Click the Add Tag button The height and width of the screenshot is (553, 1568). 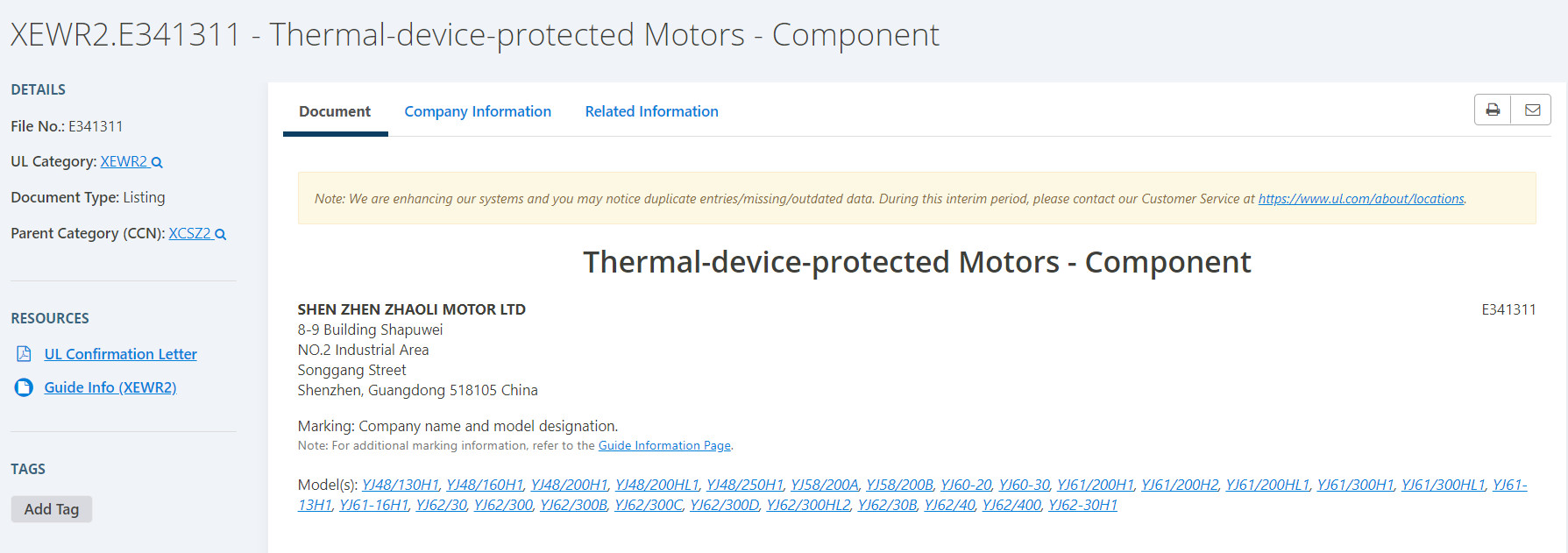tap(52, 509)
